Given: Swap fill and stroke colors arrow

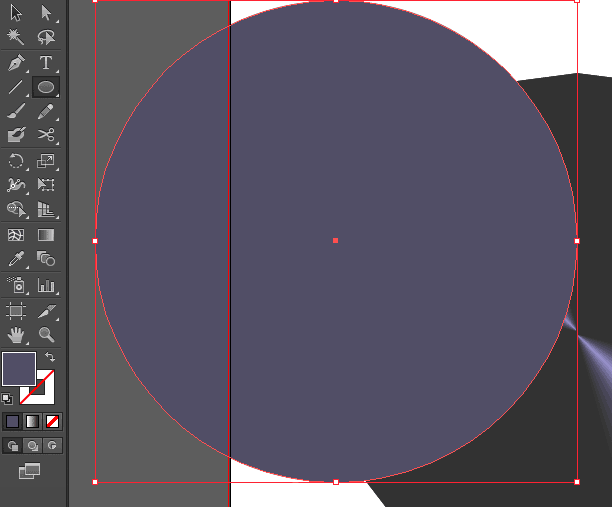Looking at the screenshot, I should [x=50, y=357].
